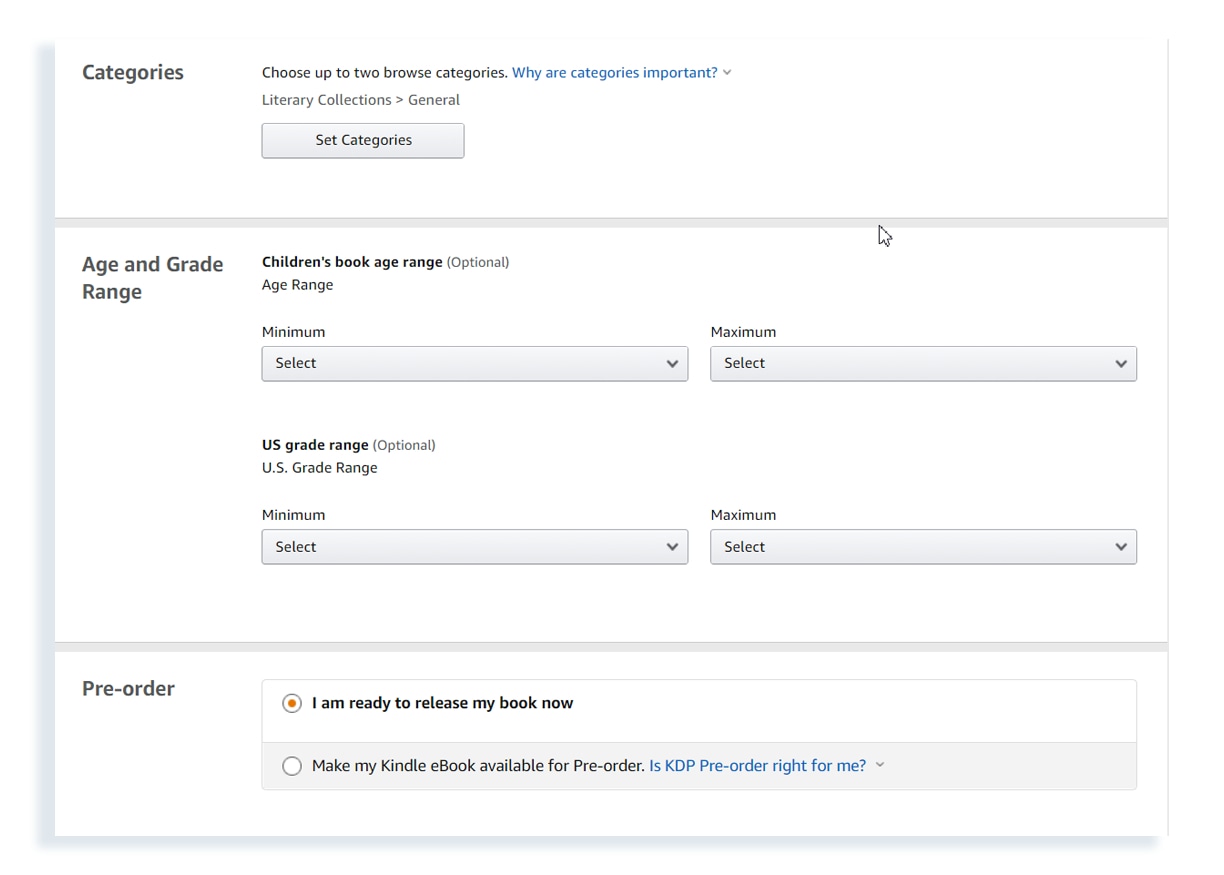Click the chevron beside "Why are categories important?"
1224x875 pixels.
coord(727,72)
